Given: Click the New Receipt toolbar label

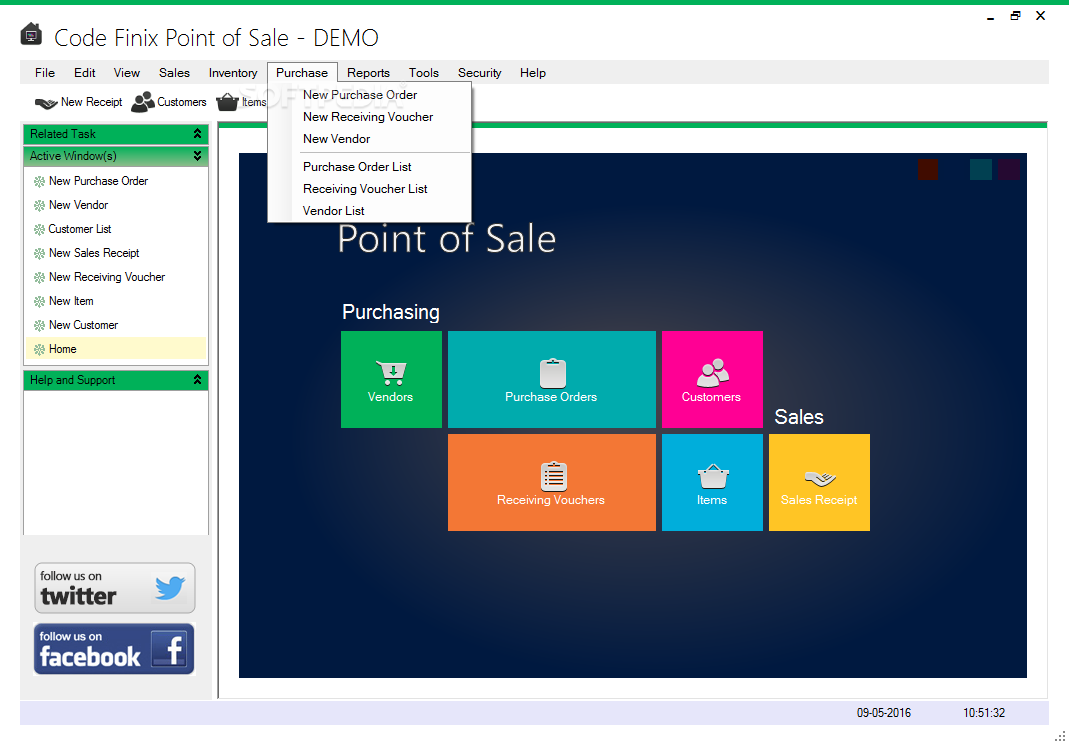Looking at the screenshot, I should tap(91, 102).
